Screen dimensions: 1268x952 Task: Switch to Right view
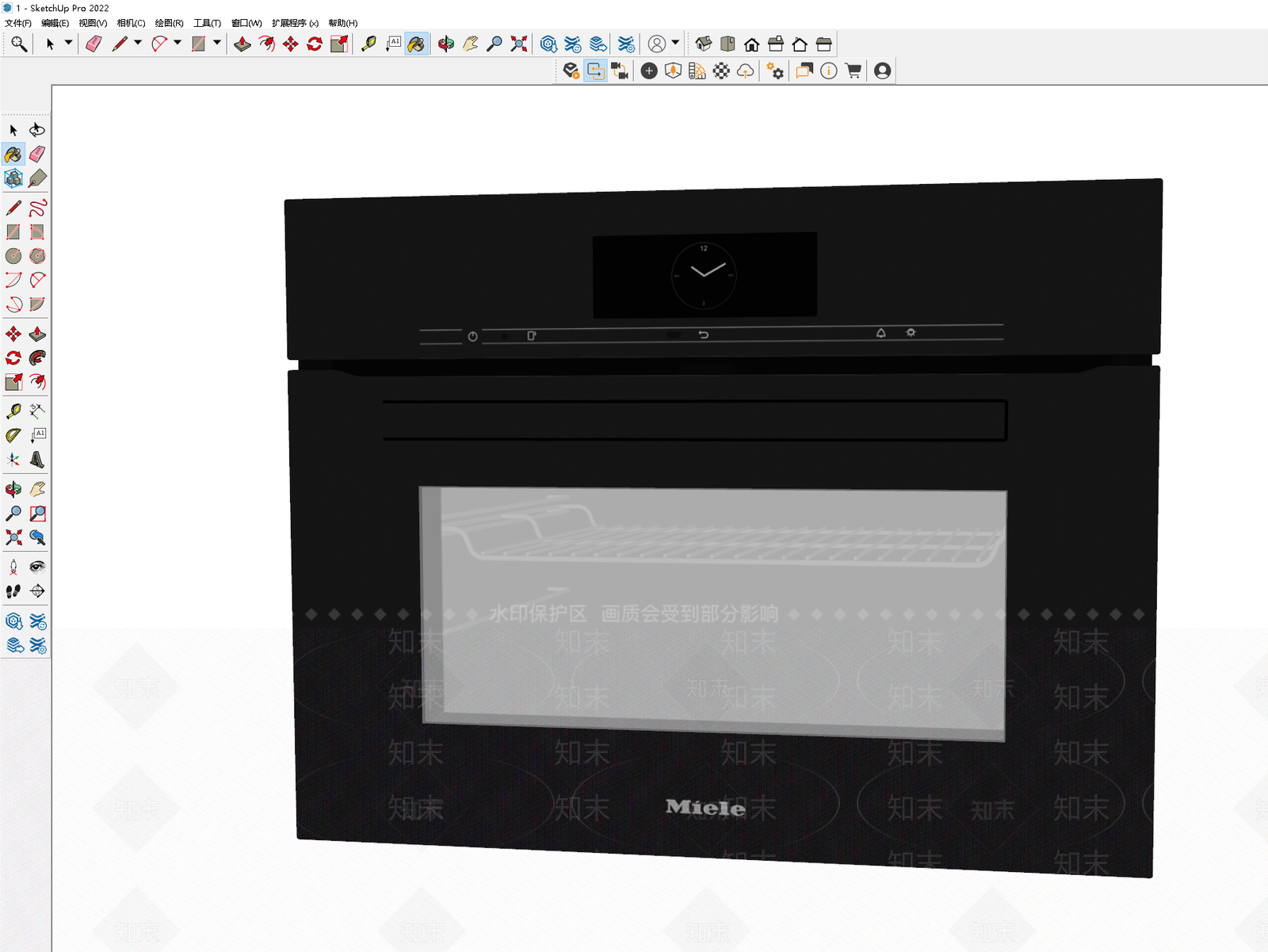click(776, 44)
